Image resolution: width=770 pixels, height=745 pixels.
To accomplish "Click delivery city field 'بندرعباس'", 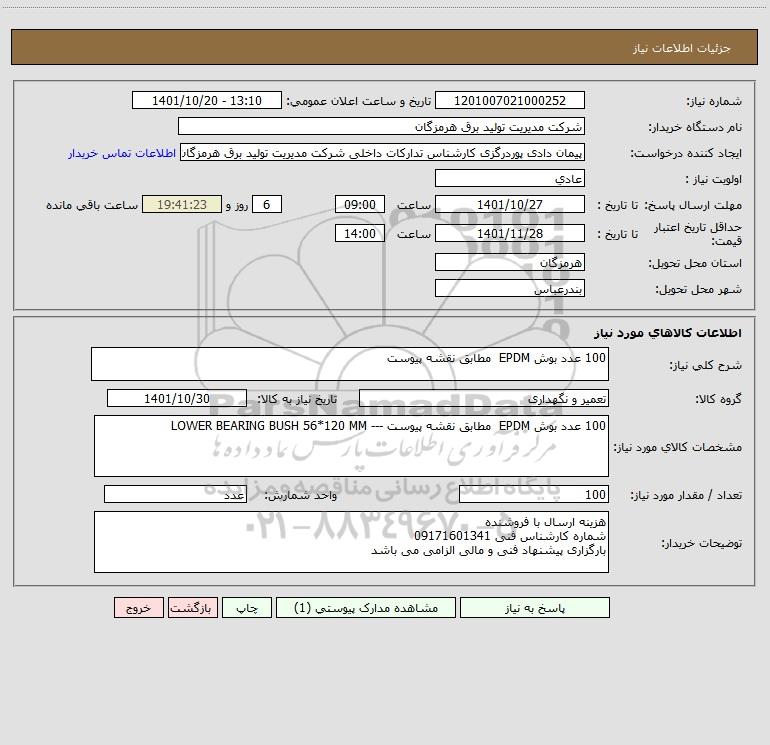I will [x=510, y=288].
